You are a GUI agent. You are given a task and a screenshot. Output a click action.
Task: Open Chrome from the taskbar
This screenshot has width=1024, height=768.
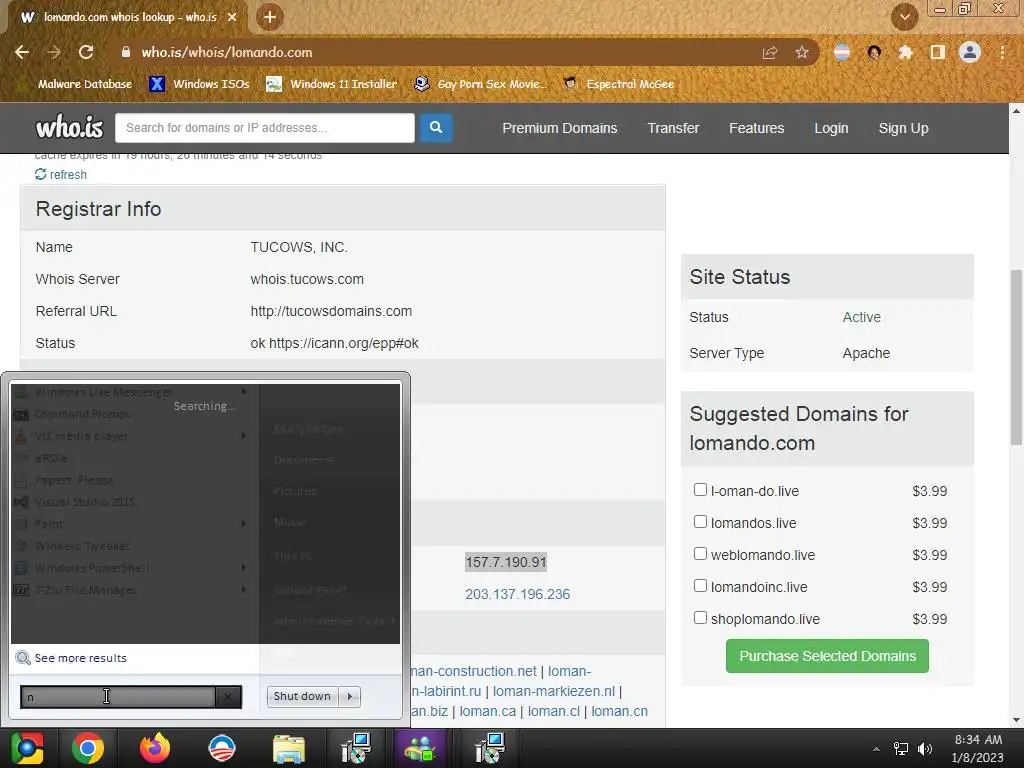88,748
